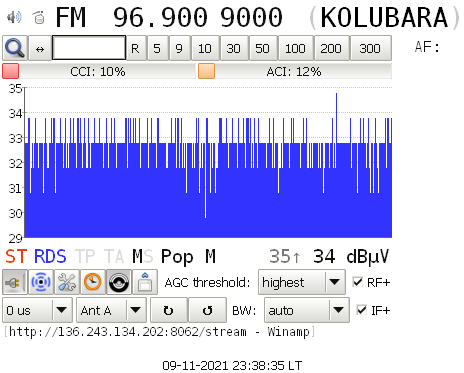Viewport: 464px width, 373px height.
Task: Click the MS music/speech indicator
Action: 143,257
